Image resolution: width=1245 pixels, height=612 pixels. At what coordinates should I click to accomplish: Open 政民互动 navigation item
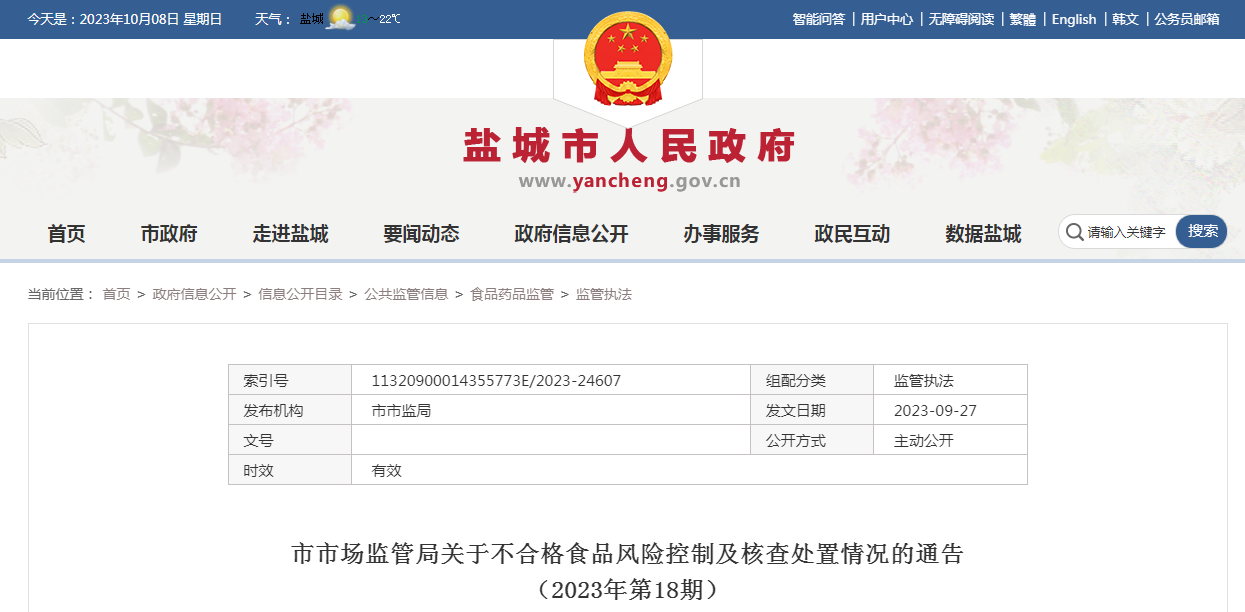pos(852,234)
